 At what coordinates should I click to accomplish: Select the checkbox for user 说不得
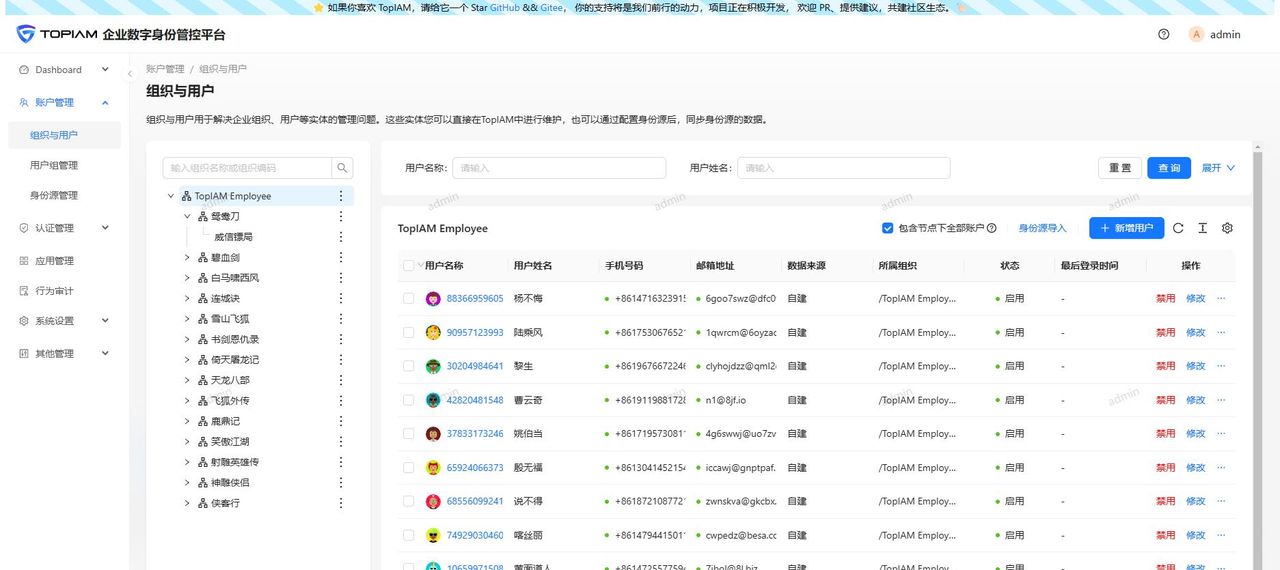pyautogui.click(x=408, y=502)
